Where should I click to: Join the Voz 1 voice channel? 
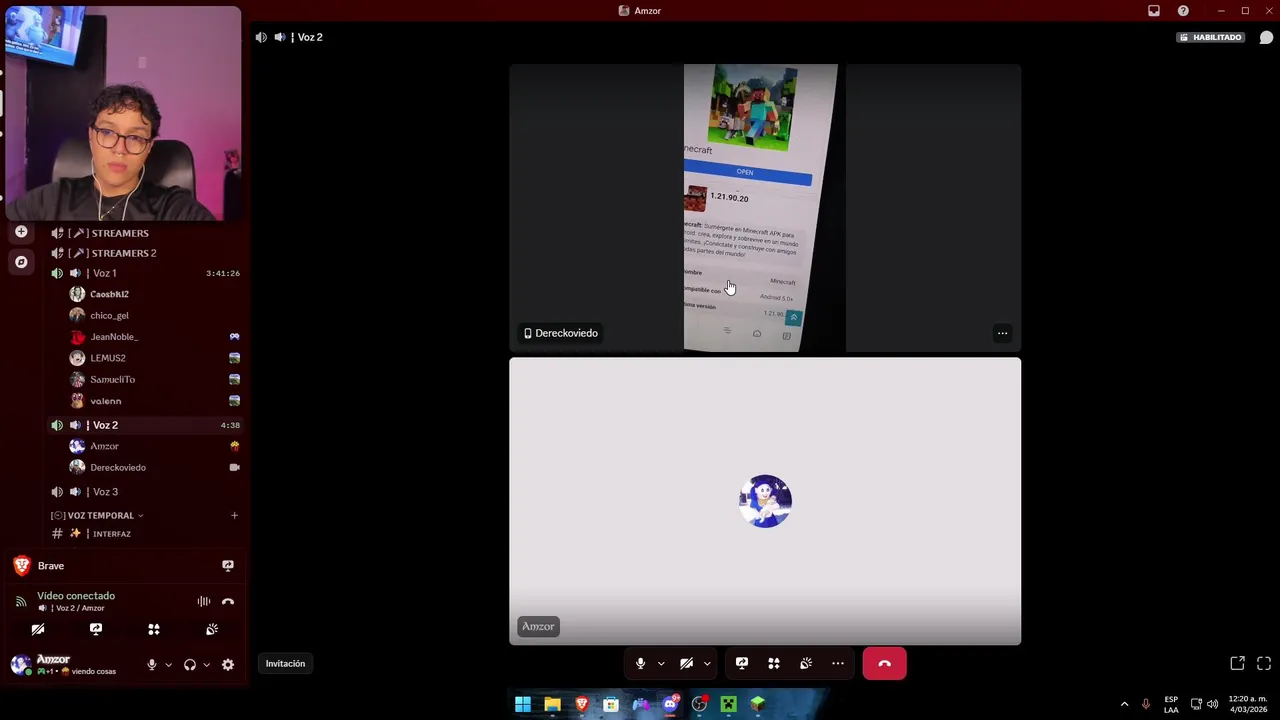click(x=104, y=273)
